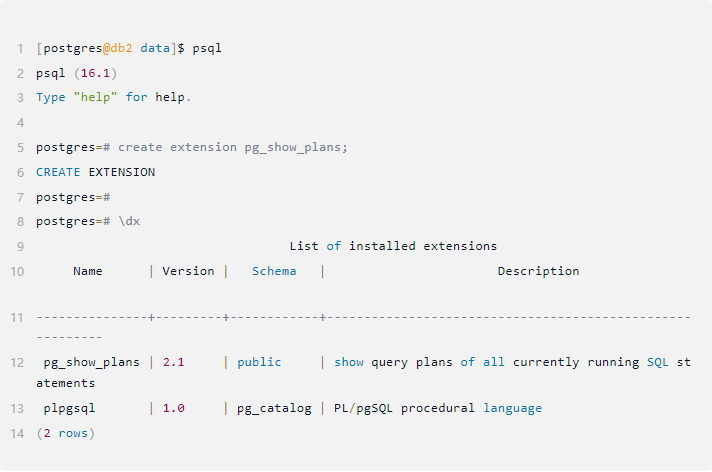Select the "public" schema value
The image size is (712, 472).
coord(259,362)
